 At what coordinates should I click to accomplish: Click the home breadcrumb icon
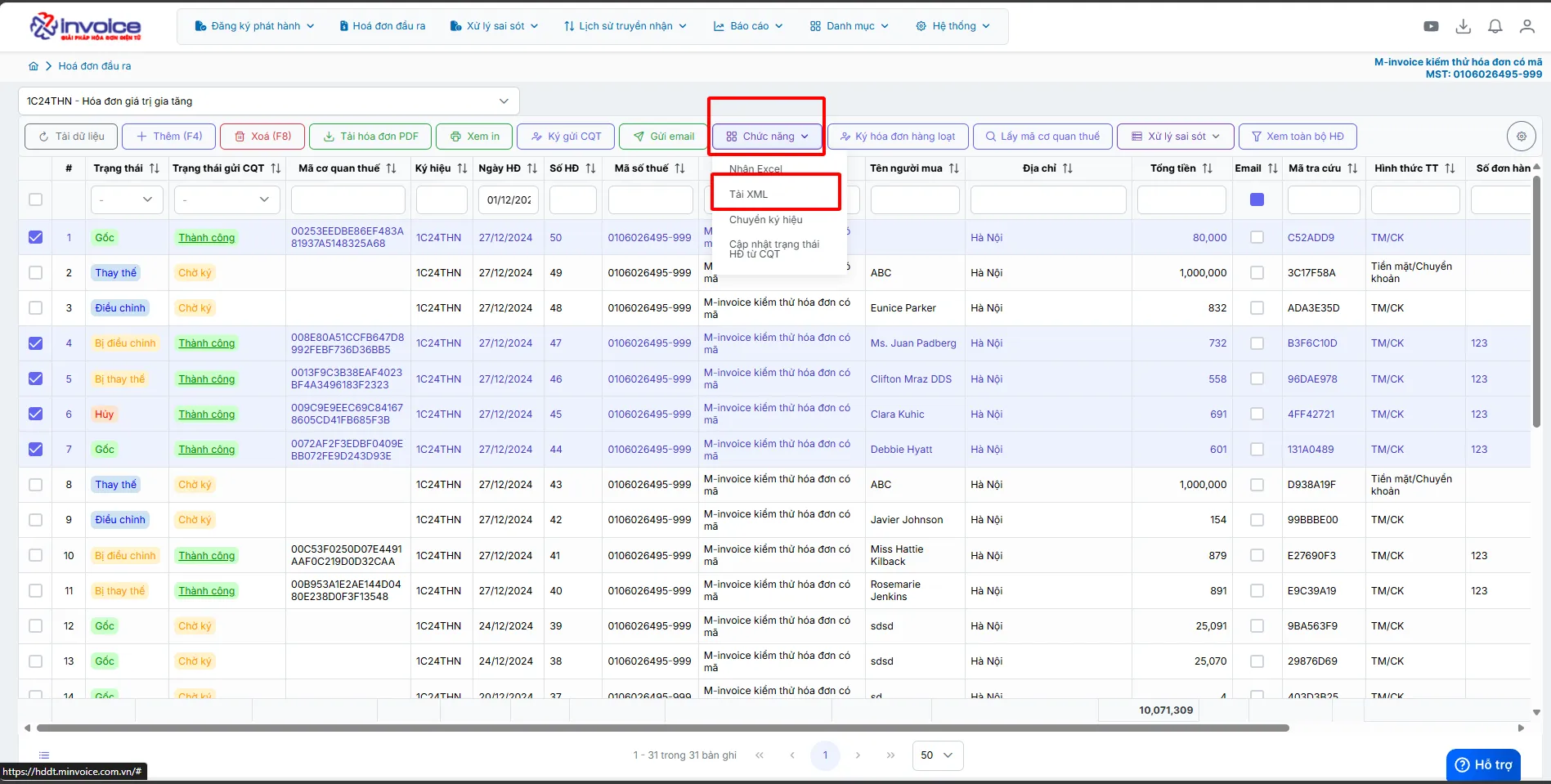(34, 66)
